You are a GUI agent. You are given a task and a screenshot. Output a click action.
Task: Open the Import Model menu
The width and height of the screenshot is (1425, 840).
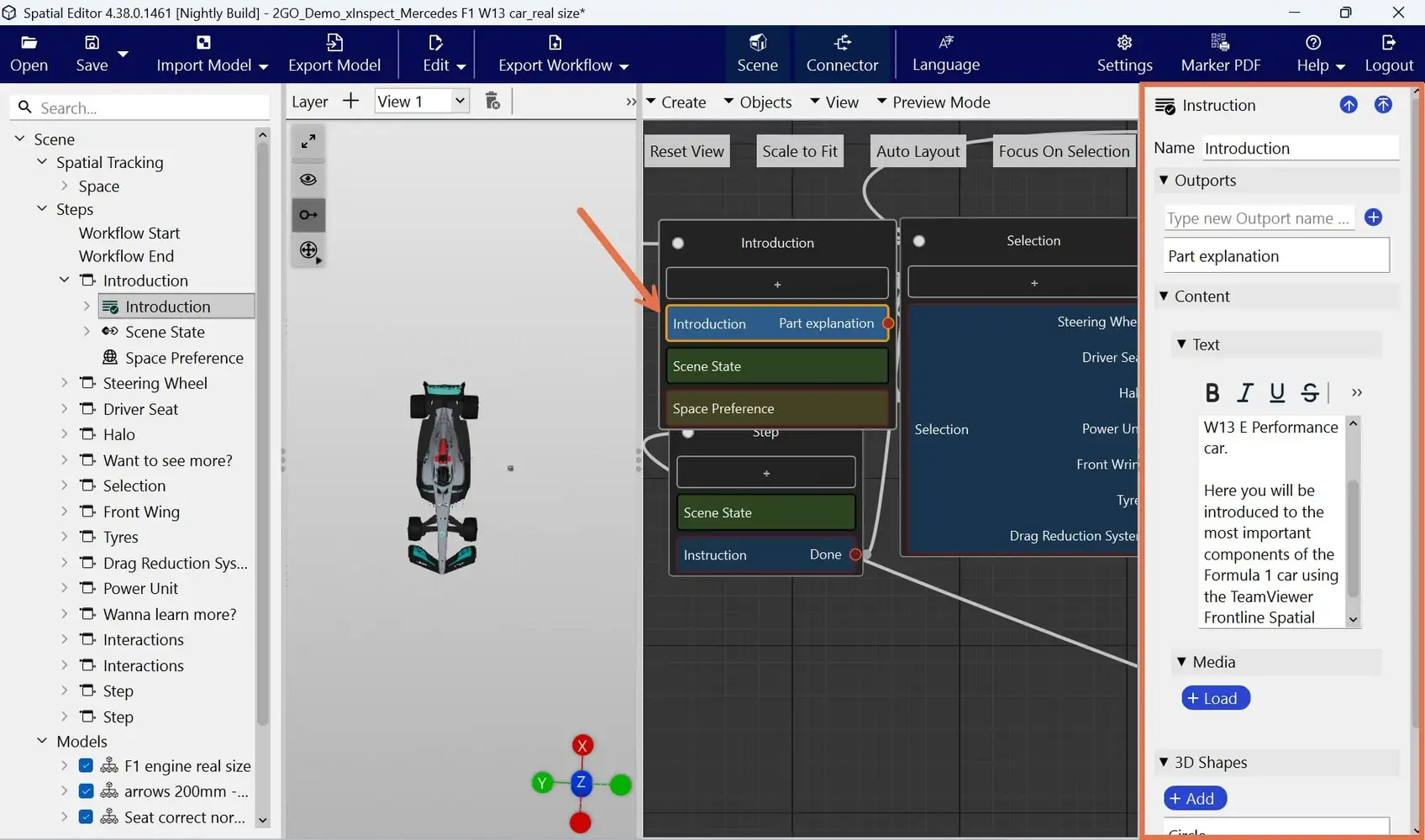pyautogui.click(x=212, y=54)
